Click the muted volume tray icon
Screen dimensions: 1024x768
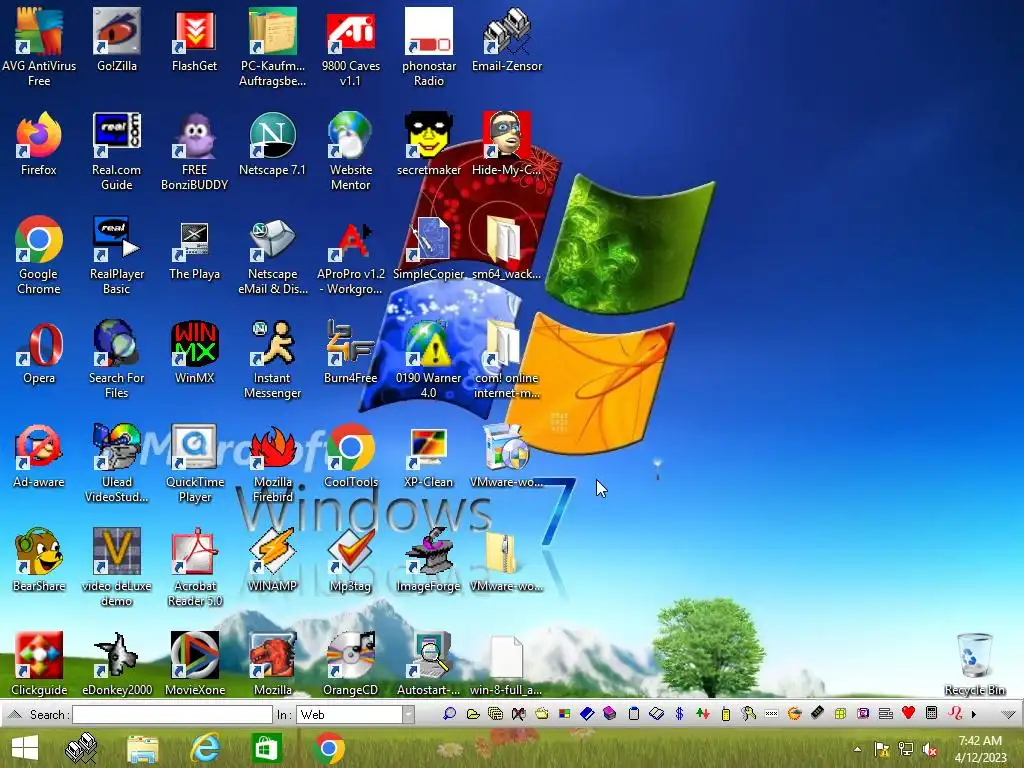pyautogui.click(x=930, y=750)
